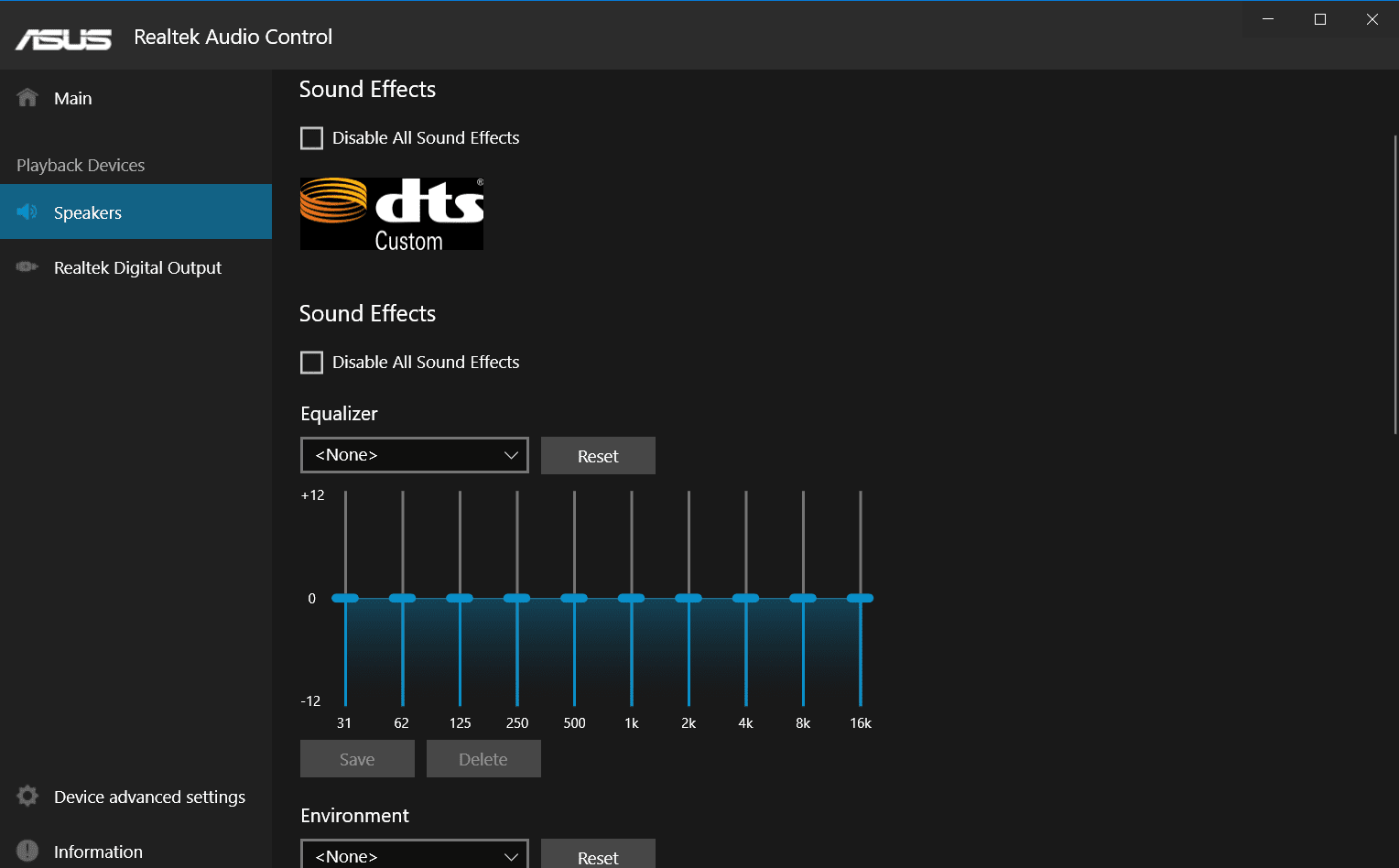Click the Delete equalizer preset button
This screenshot has width=1399, height=868.
tap(483, 759)
